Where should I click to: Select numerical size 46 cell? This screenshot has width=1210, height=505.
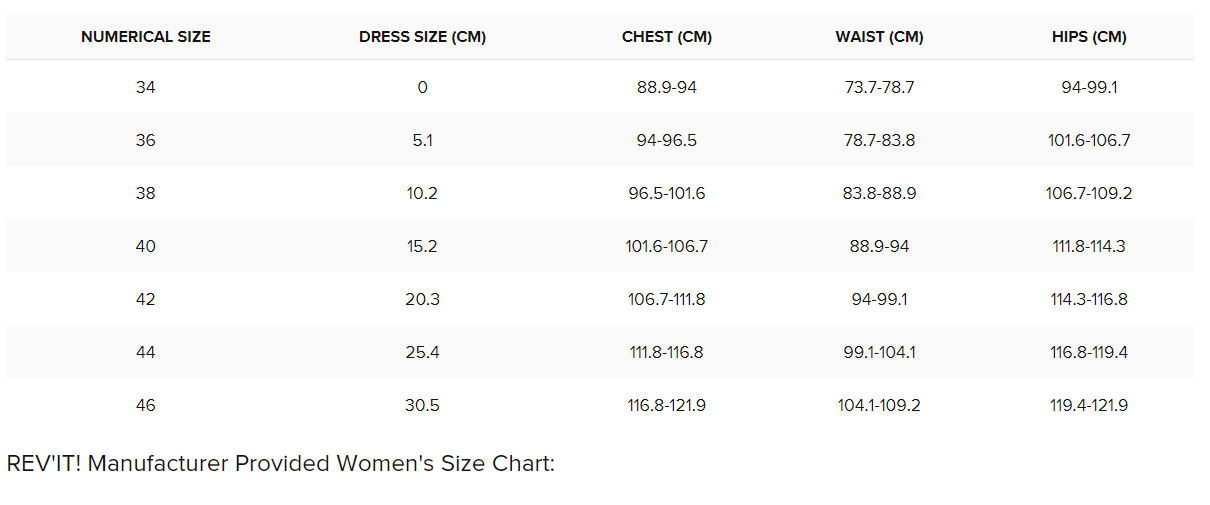pyautogui.click(x=146, y=405)
